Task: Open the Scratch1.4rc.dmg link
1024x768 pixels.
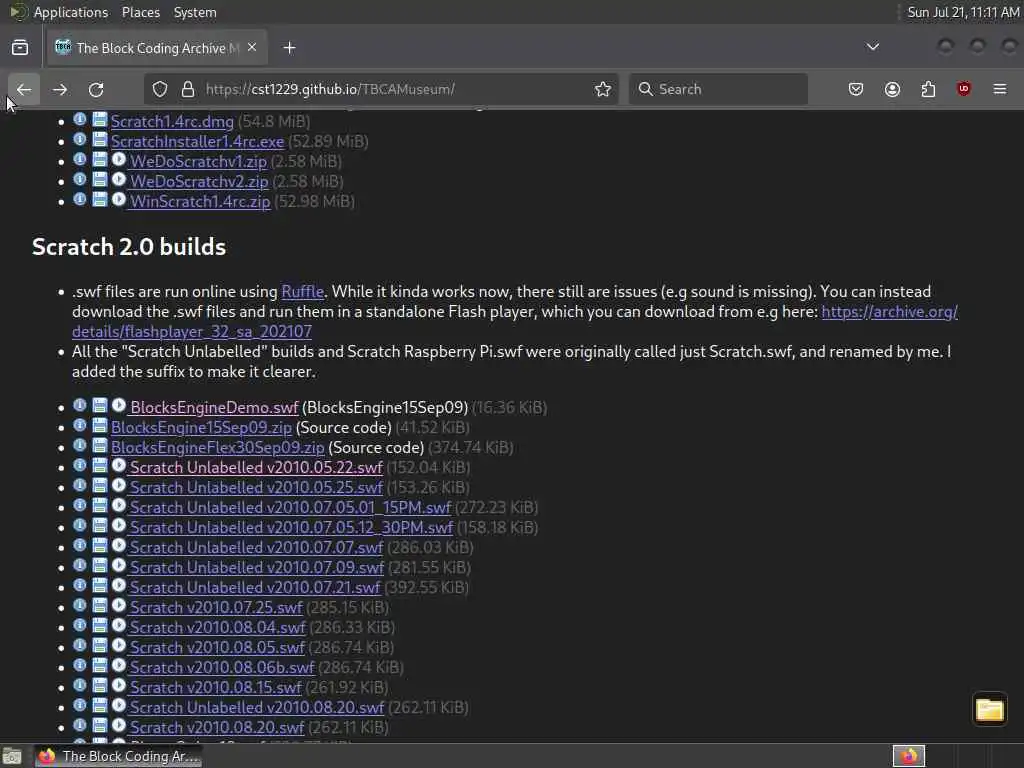Action: point(172,121)
